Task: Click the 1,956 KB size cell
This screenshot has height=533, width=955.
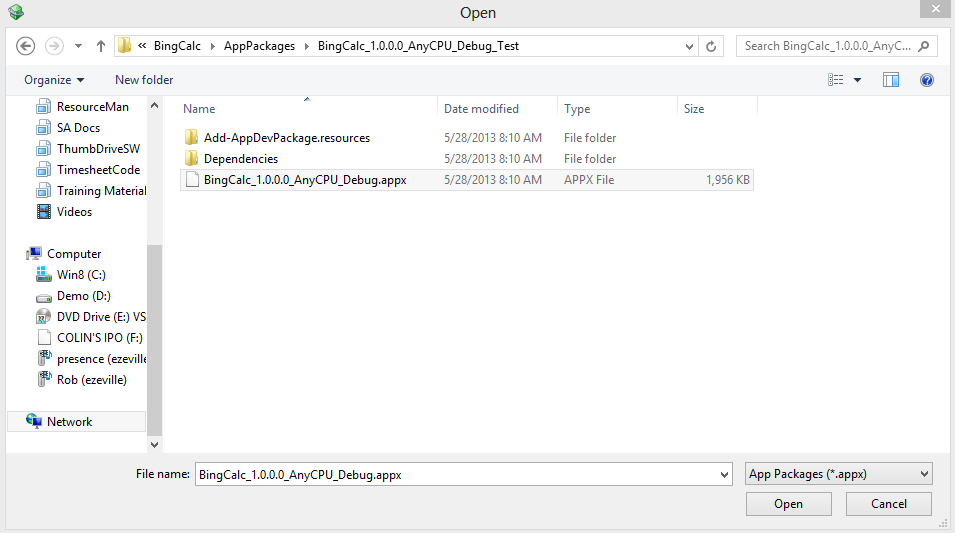Action: pos(727,180)
